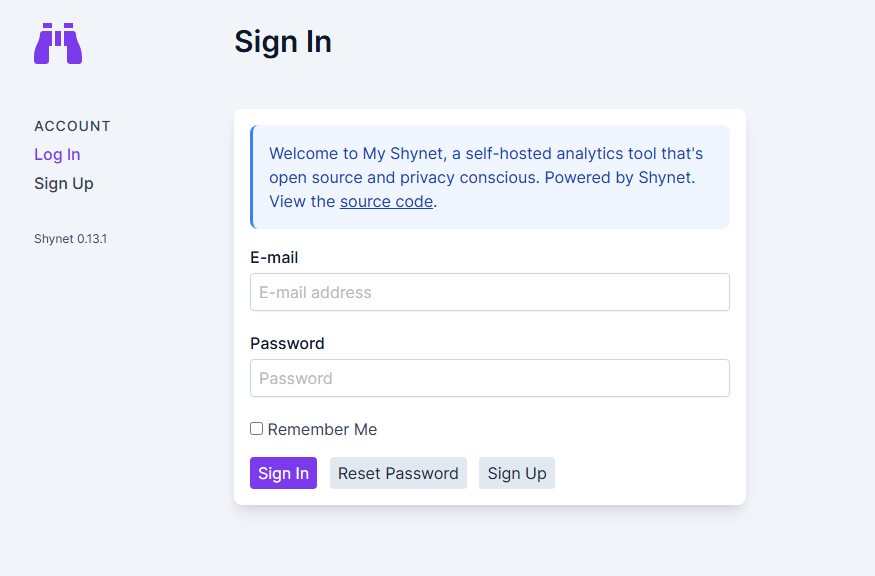Click the E-mail field label
This screenshot has height=576, width=875.
(x=274, y=257)
